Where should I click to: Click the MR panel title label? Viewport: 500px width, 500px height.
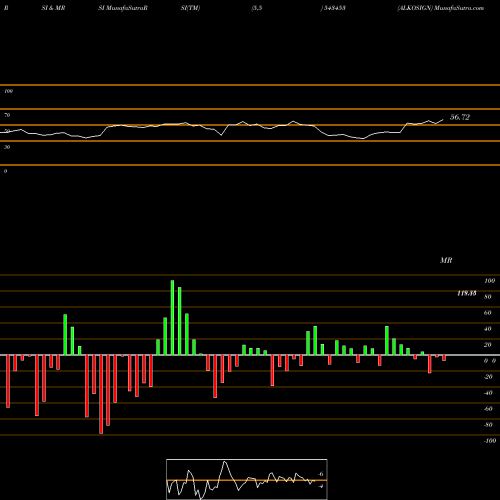coord(446,260)
